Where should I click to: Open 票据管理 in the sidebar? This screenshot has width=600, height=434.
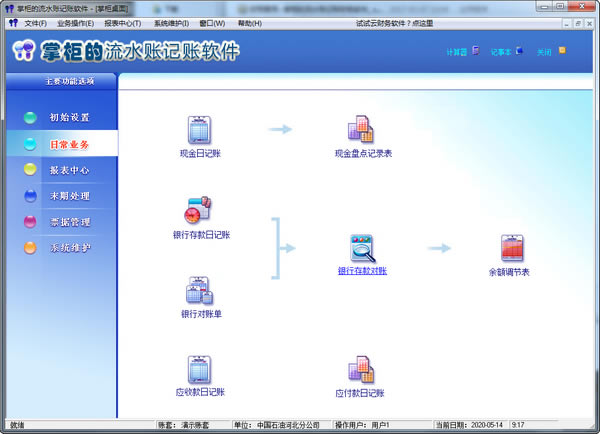[68, 222]
